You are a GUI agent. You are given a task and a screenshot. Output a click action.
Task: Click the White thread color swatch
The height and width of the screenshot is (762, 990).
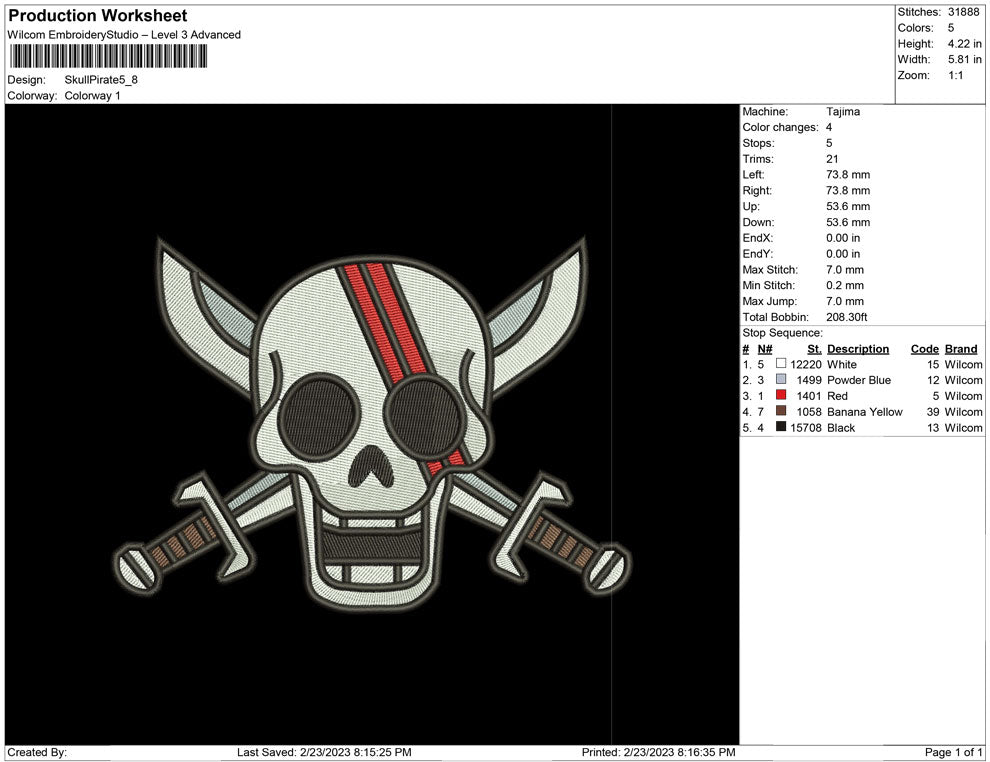[x=781, y=364]
